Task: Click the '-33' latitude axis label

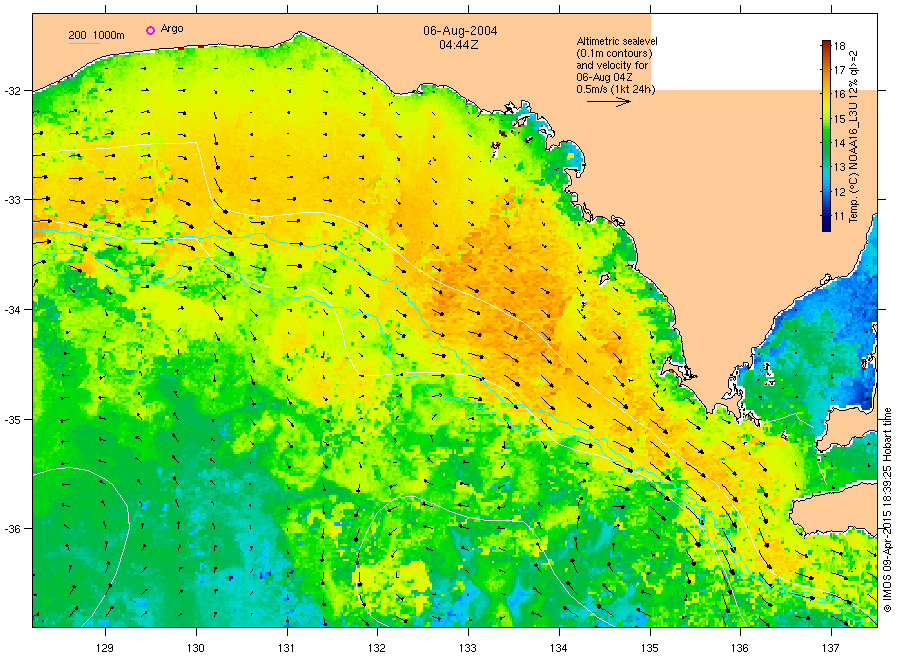Action: [x=13, y=200]
